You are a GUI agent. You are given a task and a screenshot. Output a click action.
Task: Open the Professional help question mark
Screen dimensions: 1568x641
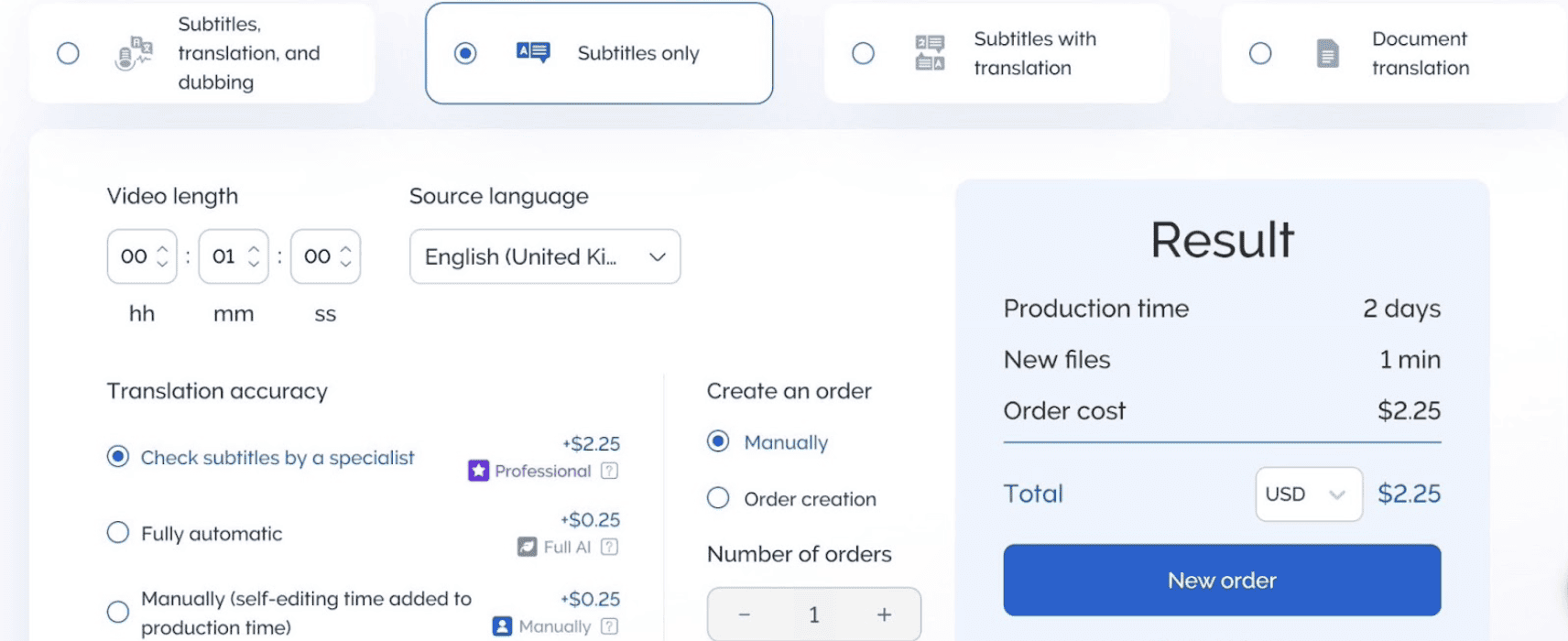pos(610,471)
